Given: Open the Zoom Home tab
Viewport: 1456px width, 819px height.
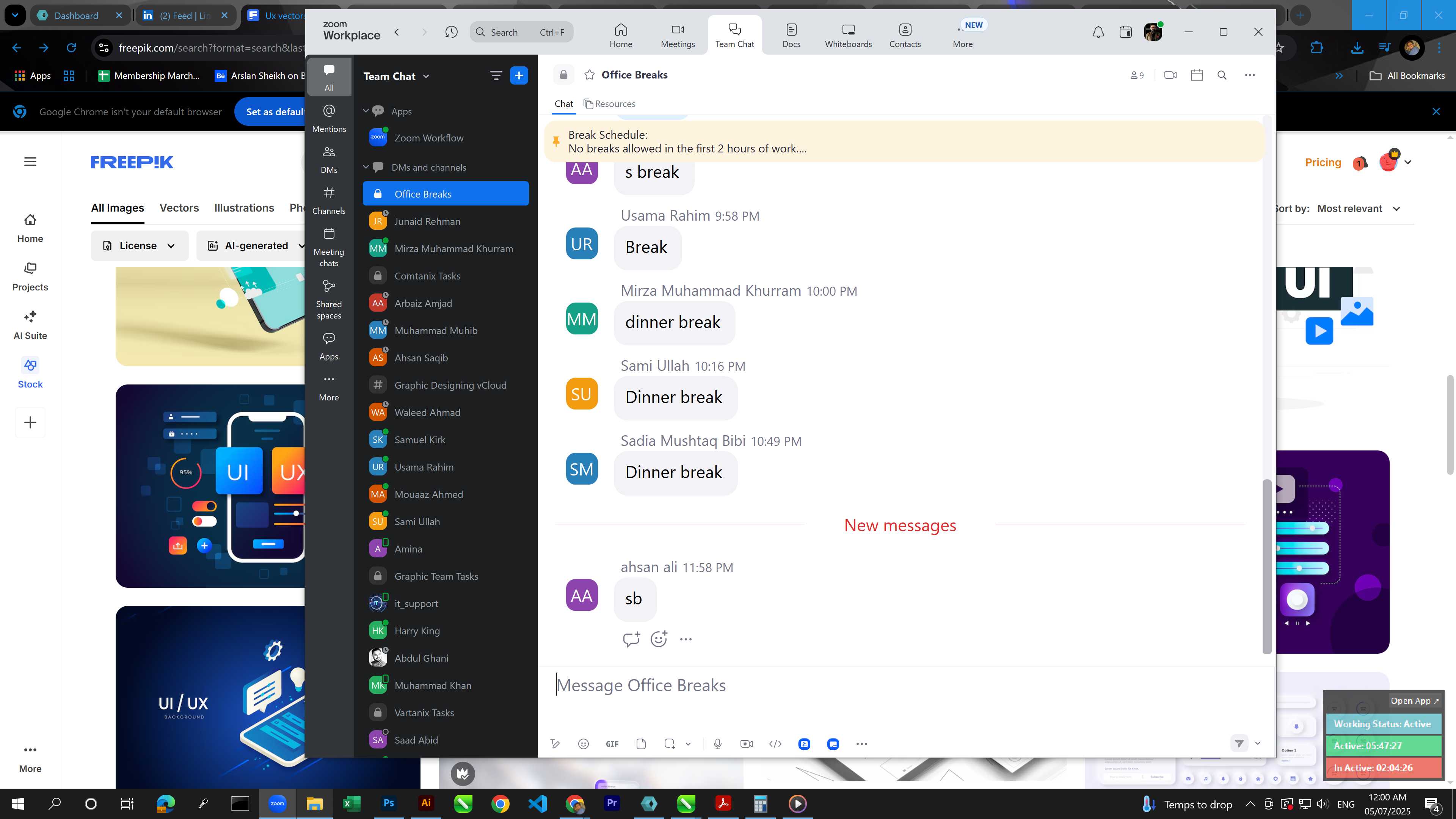Looking at the screenshot, I should 621,35.
